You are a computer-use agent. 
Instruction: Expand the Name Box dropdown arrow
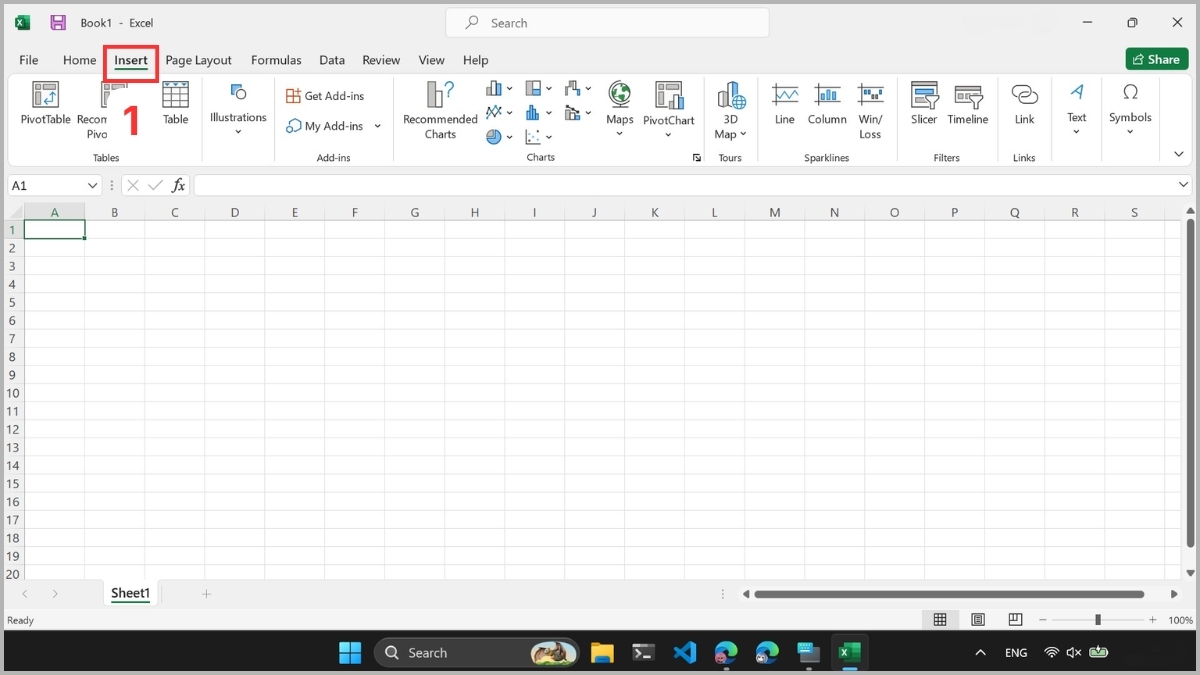pos(93,185)
